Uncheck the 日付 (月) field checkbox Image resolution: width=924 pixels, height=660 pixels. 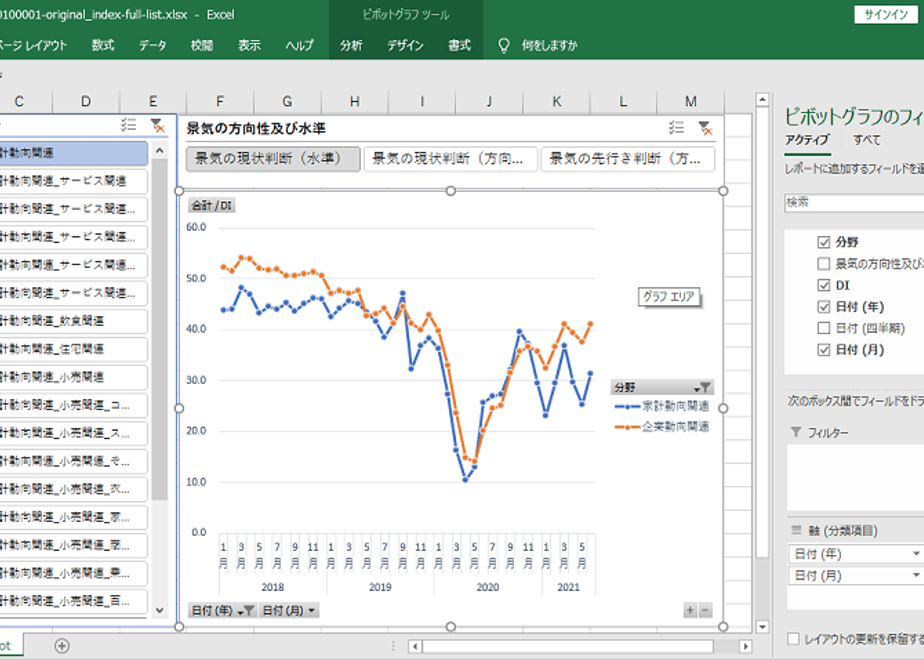[823, 349]
